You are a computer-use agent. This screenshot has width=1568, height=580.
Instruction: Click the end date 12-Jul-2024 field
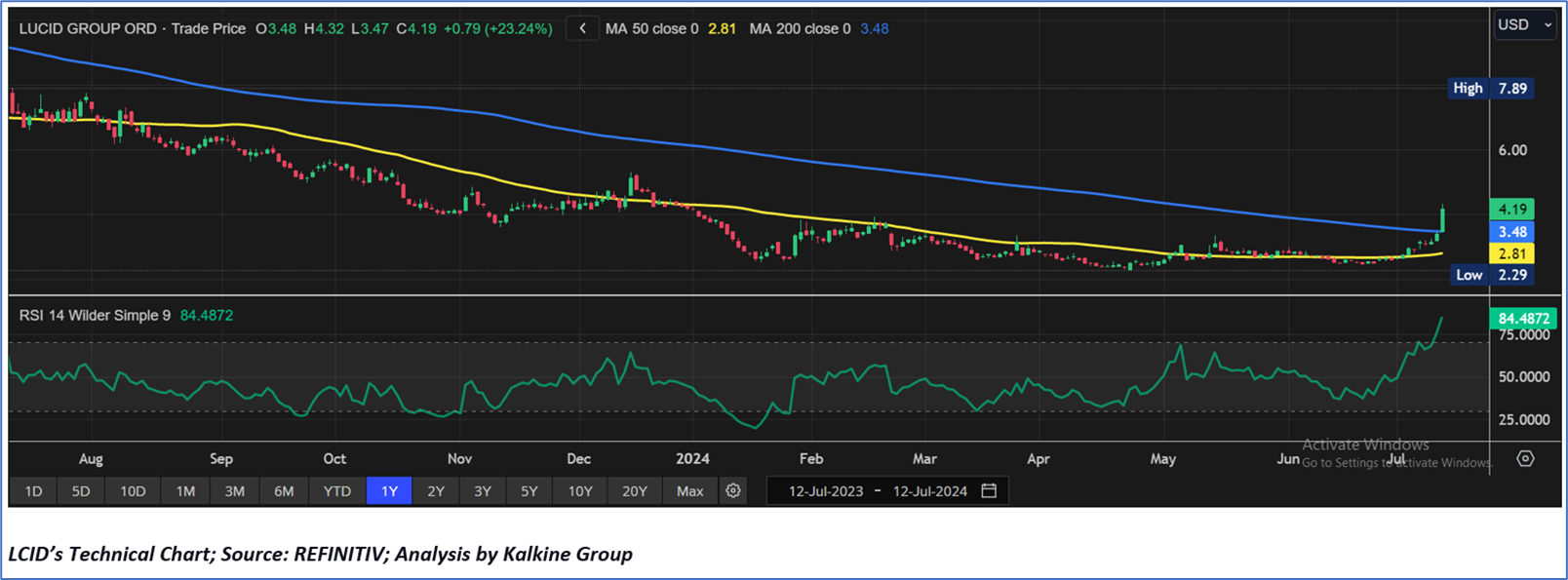[x=929, y=491]
